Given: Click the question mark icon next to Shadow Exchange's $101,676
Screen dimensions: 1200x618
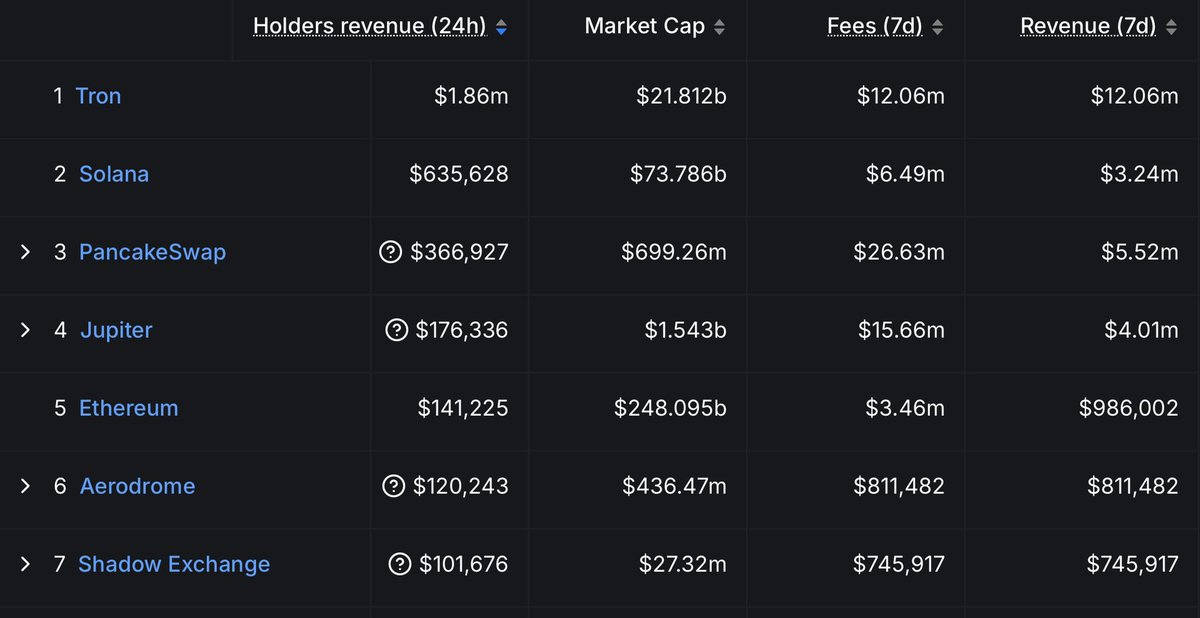Looking at the screenshot, I should click(x=399, y=564).
